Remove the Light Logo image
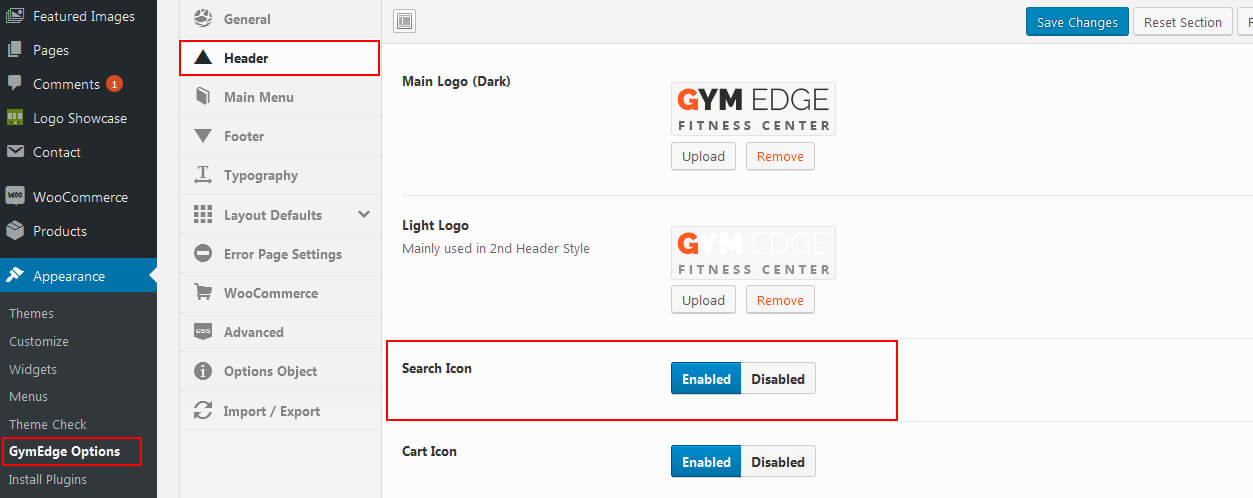 pos(780,300)
